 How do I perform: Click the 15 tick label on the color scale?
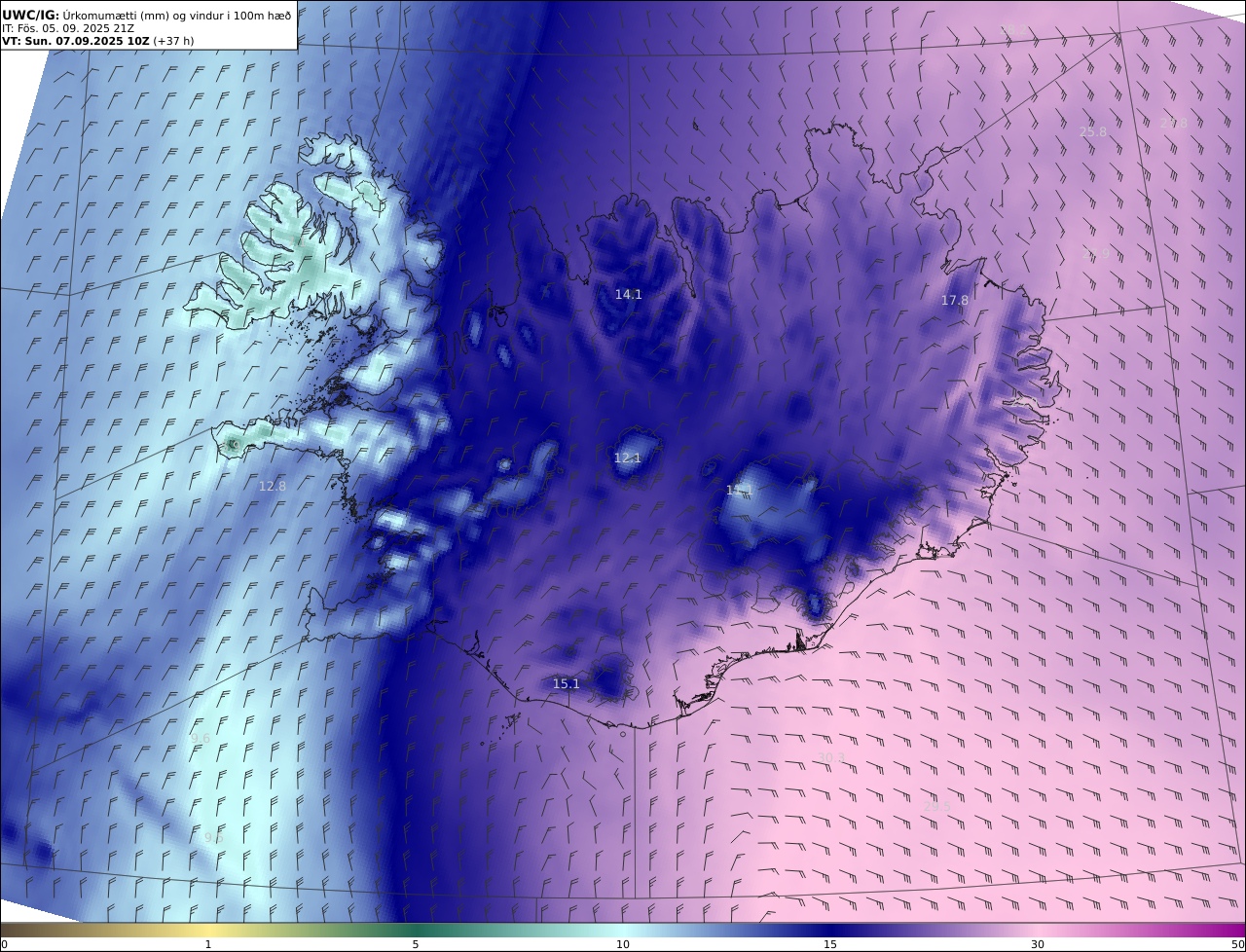point(830,944)
